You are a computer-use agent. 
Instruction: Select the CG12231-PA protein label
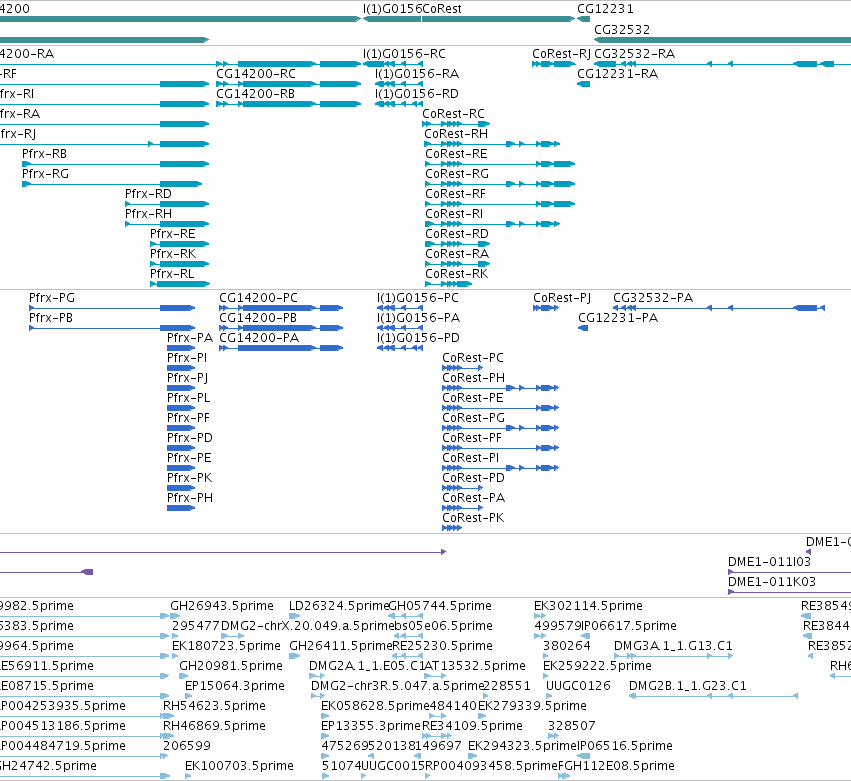[x=618, y=318]
